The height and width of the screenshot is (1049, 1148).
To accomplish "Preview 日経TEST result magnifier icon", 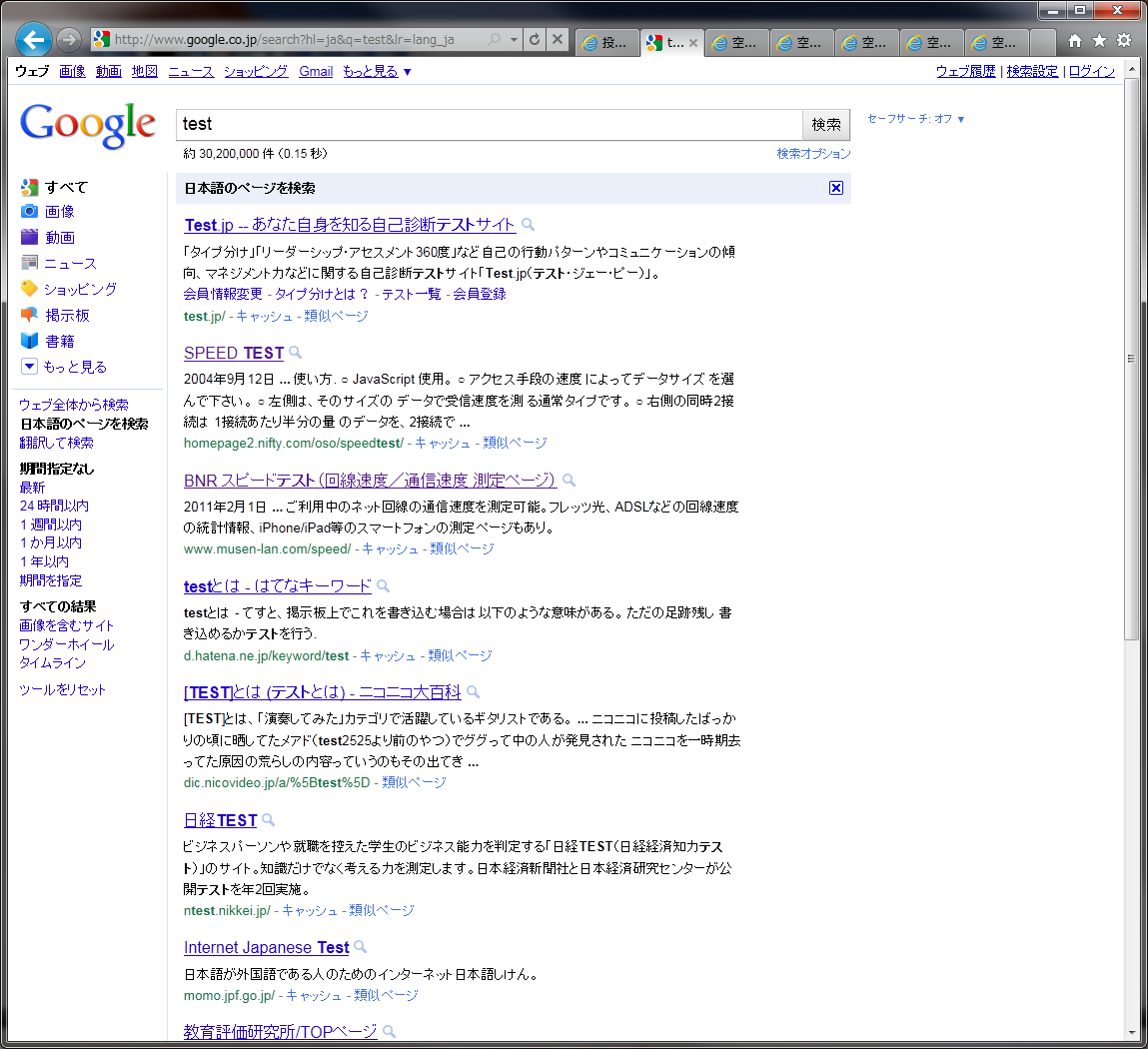I will (x=269, y=820).
